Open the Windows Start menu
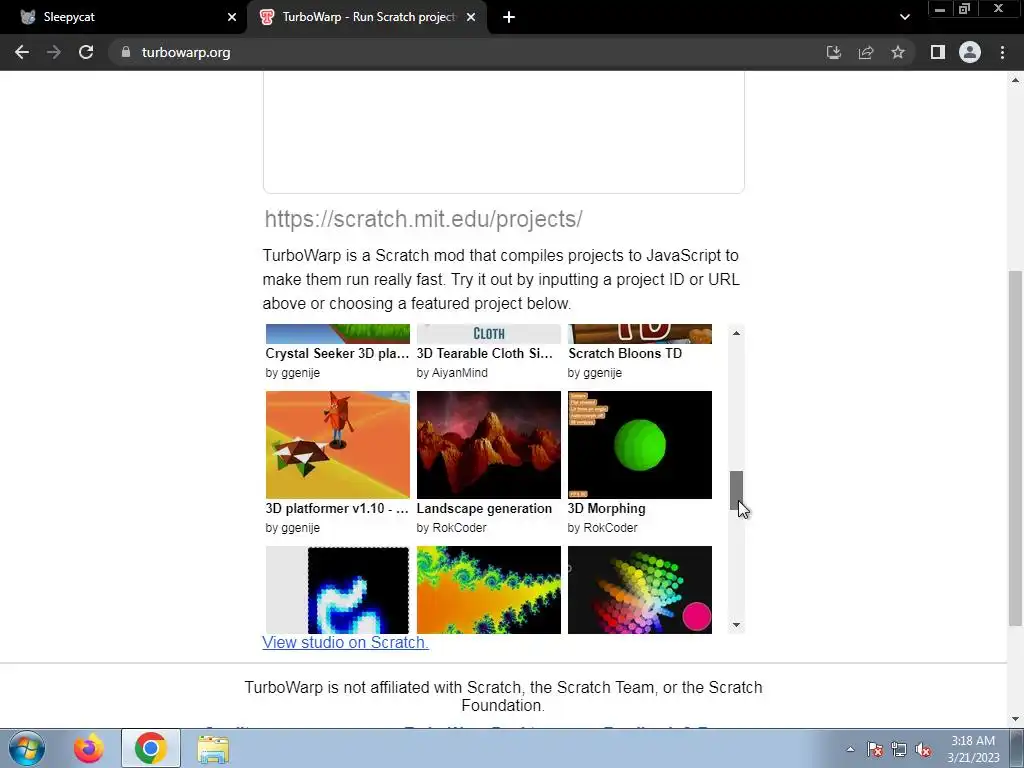Screen dimensions: 1024x768 (x=27, y=748)
